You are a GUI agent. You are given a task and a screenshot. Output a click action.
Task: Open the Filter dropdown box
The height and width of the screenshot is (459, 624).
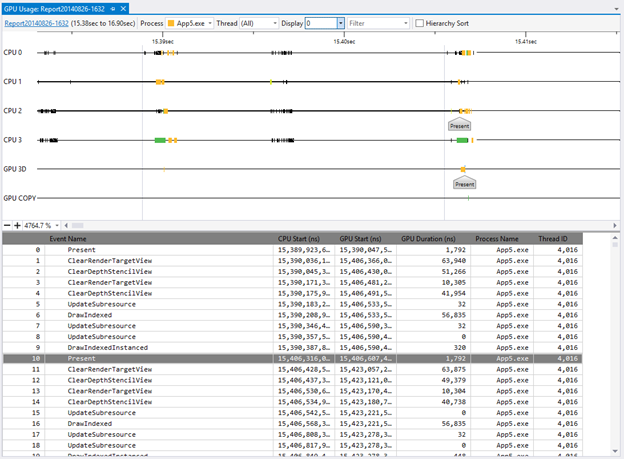[x=405, y=22]
